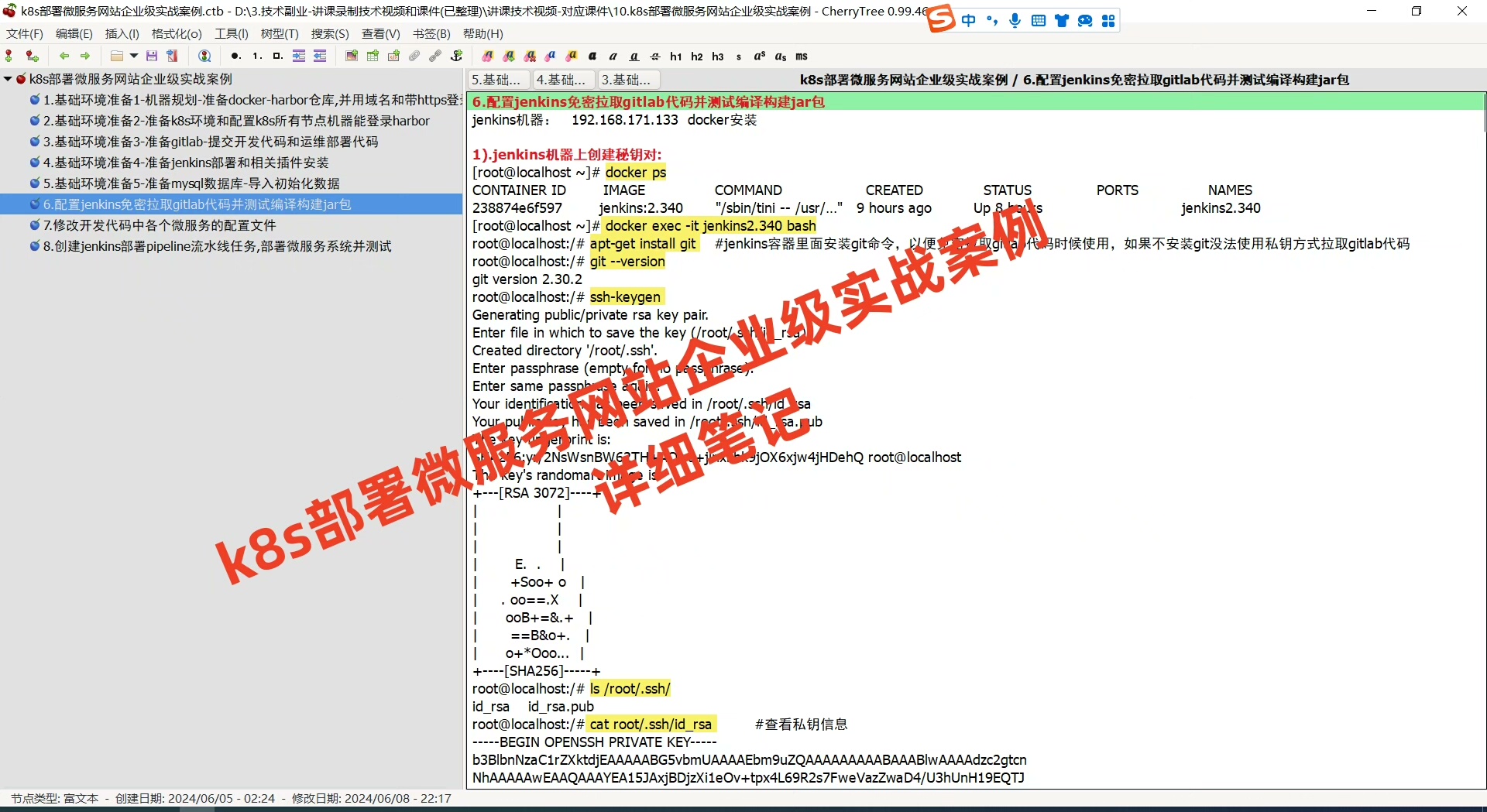Click the format latest toolbar icon
This screenshot has height=812, width=1487.
(x=488, y=56)
